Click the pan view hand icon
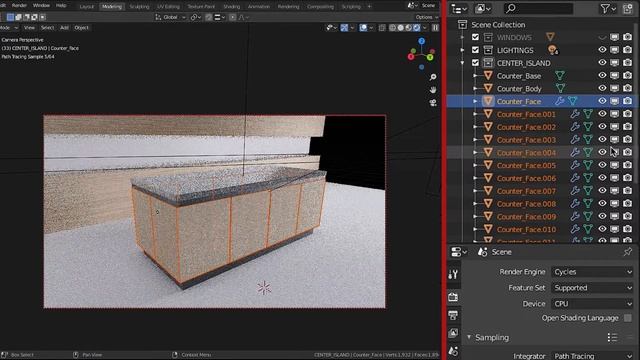The height and width of the screenshot is (360, 640). pyautogui.click(x=433, y=90)
